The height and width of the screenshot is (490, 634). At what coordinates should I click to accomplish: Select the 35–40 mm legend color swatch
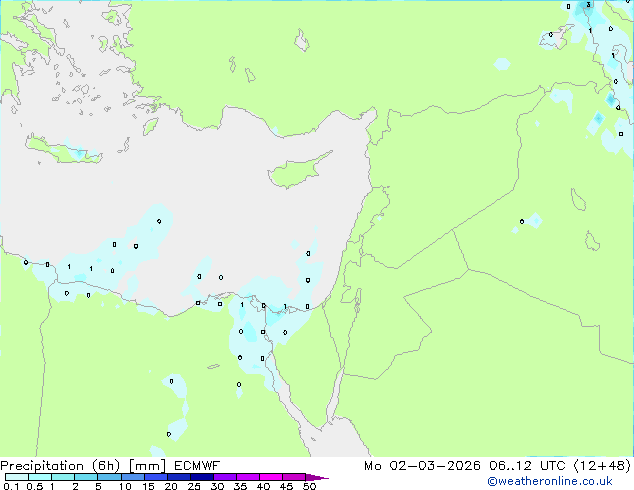pos(247,477)
